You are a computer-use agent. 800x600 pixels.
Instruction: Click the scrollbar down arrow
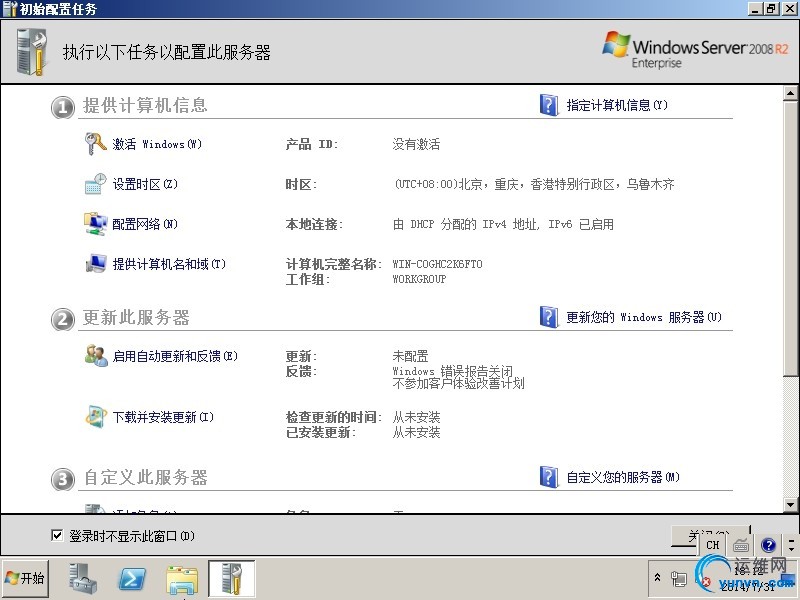point(790,505)
